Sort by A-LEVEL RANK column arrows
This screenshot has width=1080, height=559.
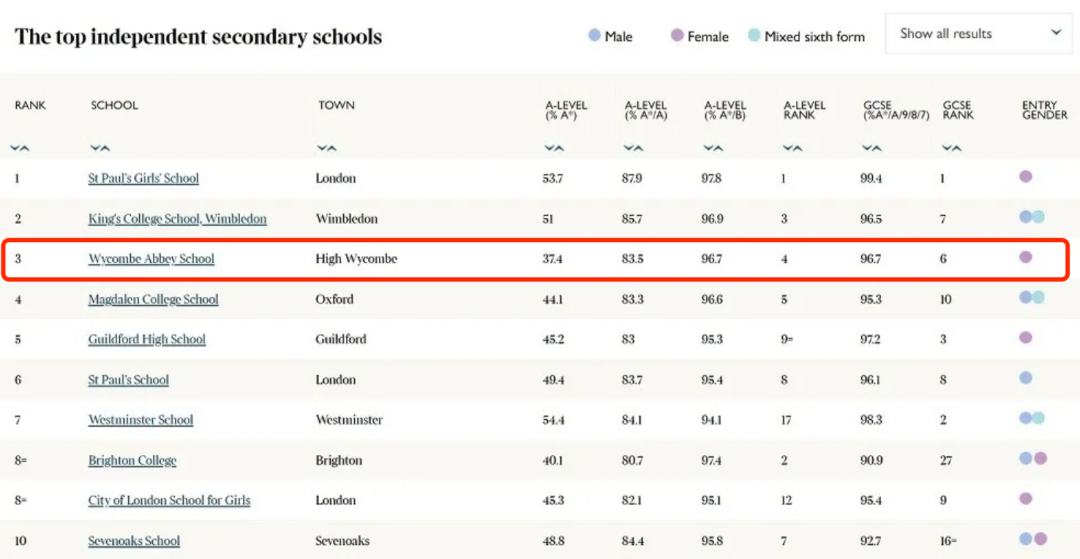click(x=793, y=148)
